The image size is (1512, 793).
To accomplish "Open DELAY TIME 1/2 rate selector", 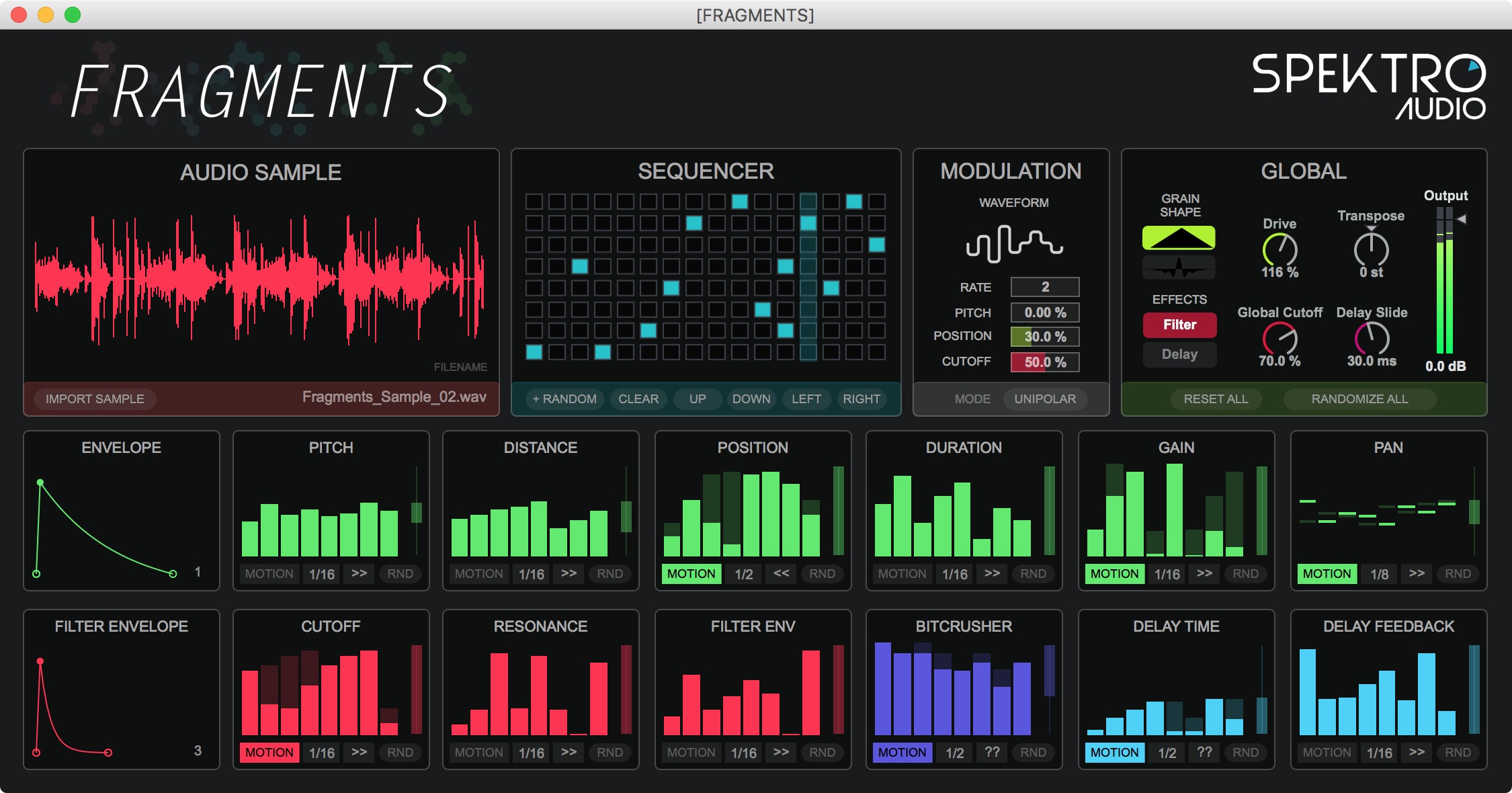I will point(1167,753).
